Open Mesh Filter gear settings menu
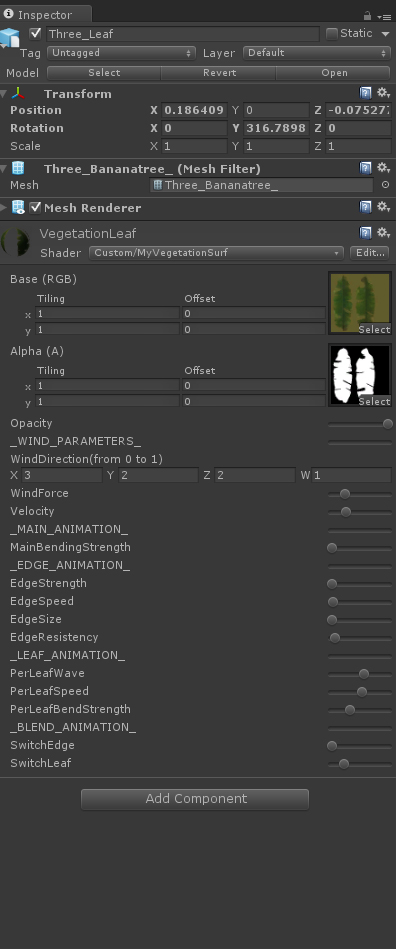 [383, 168]
